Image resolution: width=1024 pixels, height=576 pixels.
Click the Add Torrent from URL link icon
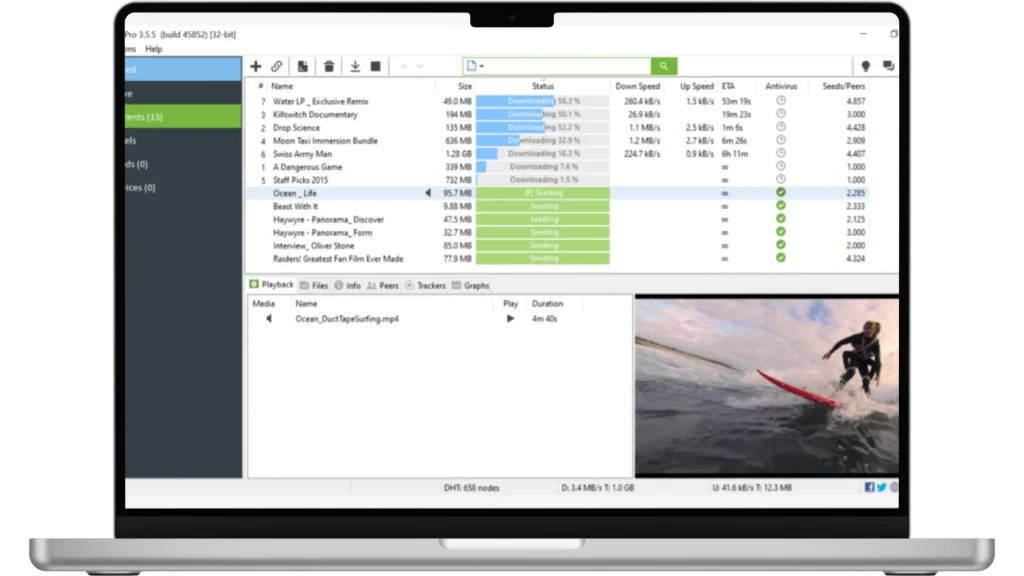click(277, 67)
